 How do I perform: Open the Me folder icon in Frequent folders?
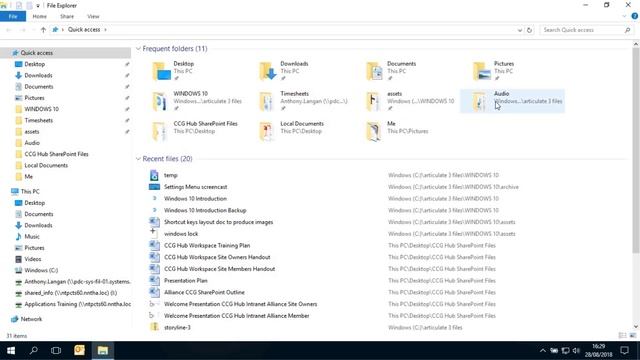tap(374, 131)
